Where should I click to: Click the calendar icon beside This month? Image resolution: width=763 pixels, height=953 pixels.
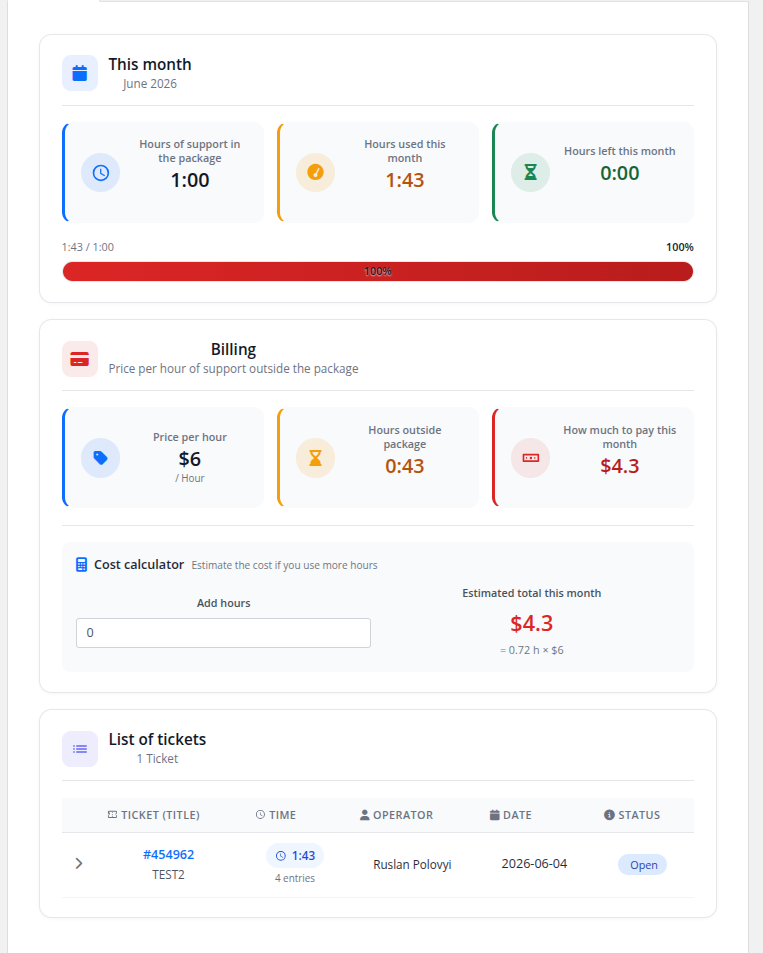click(x=80, y=73)
